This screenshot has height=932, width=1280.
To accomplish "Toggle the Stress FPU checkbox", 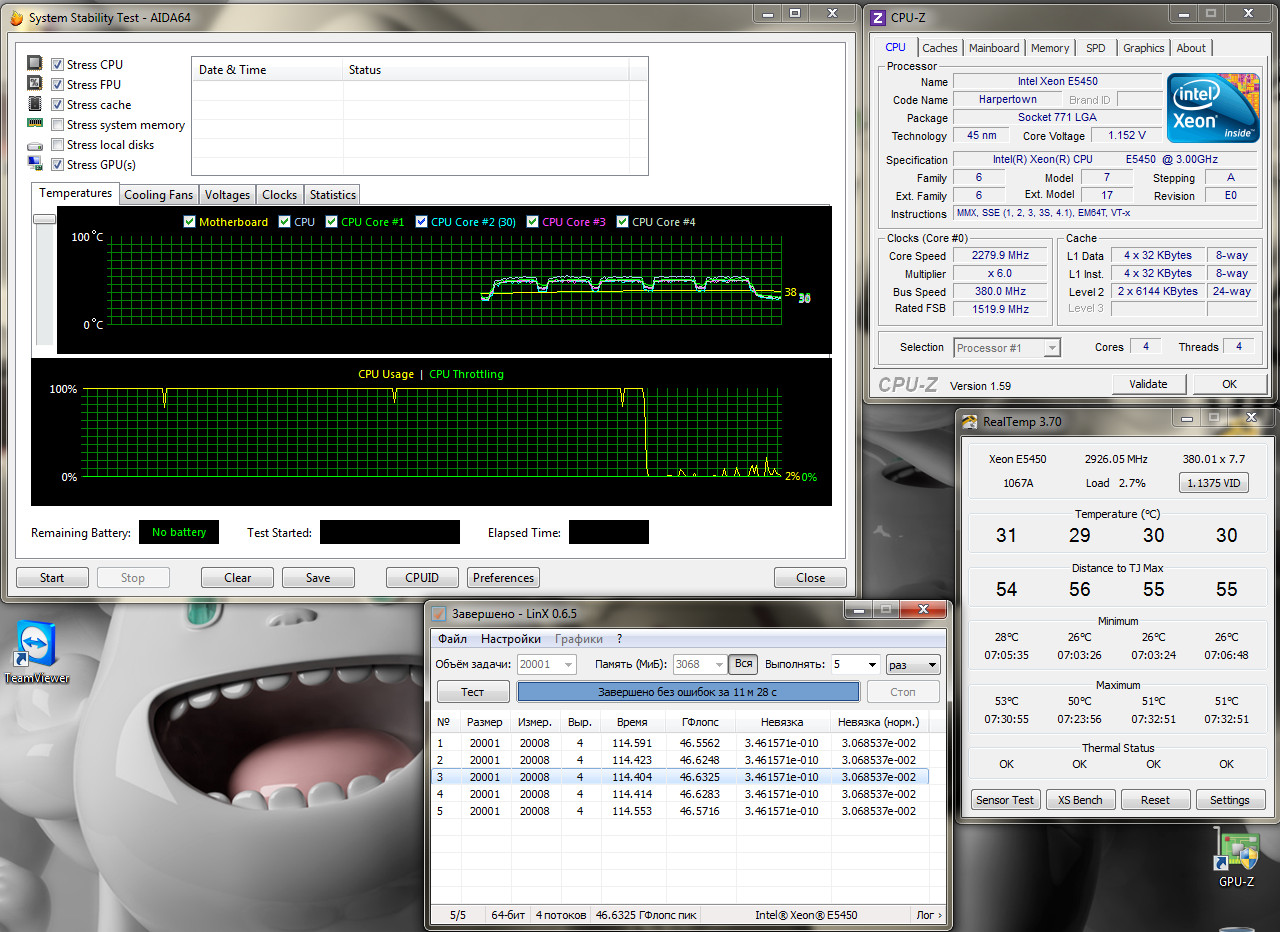I will 57,85.
